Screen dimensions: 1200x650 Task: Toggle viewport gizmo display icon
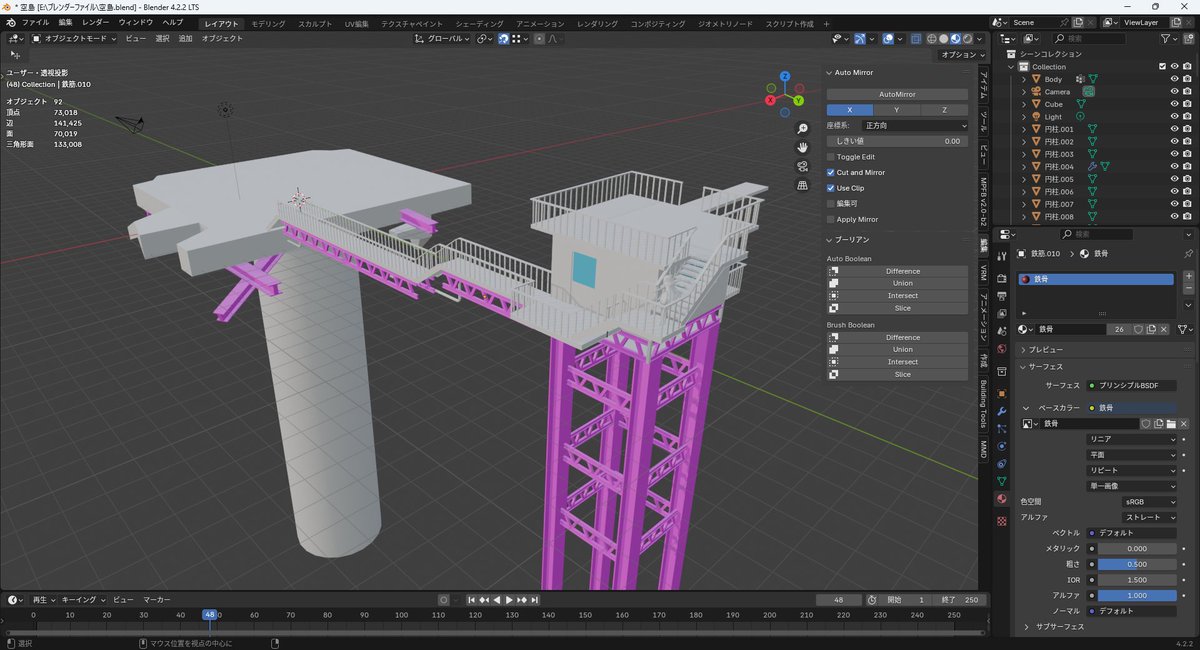[x=859, y=38]
